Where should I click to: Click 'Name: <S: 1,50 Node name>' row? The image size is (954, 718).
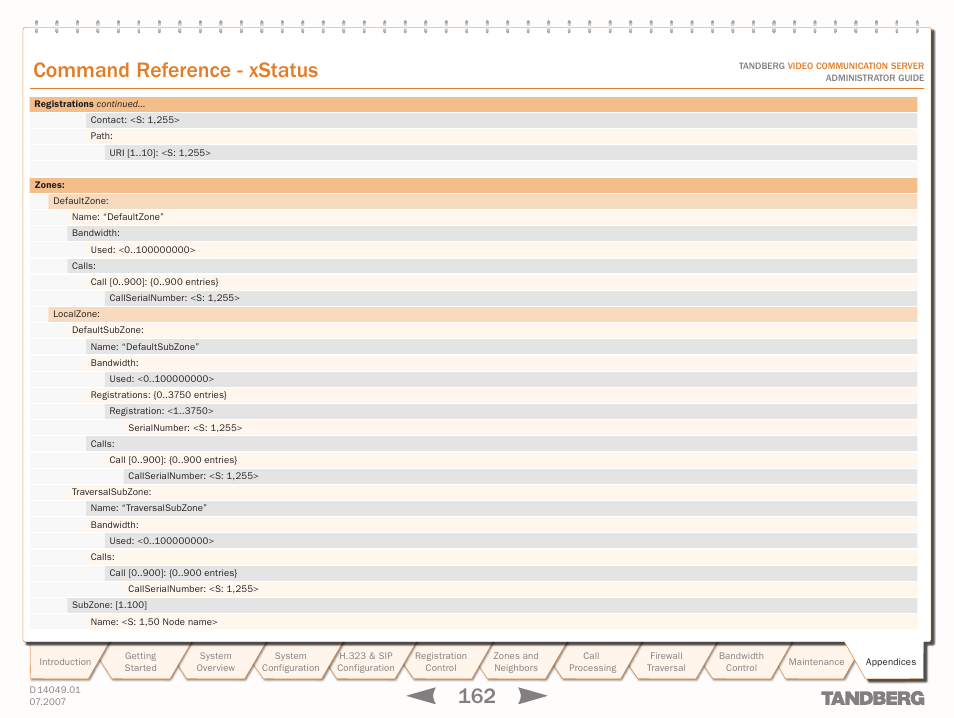501,622
